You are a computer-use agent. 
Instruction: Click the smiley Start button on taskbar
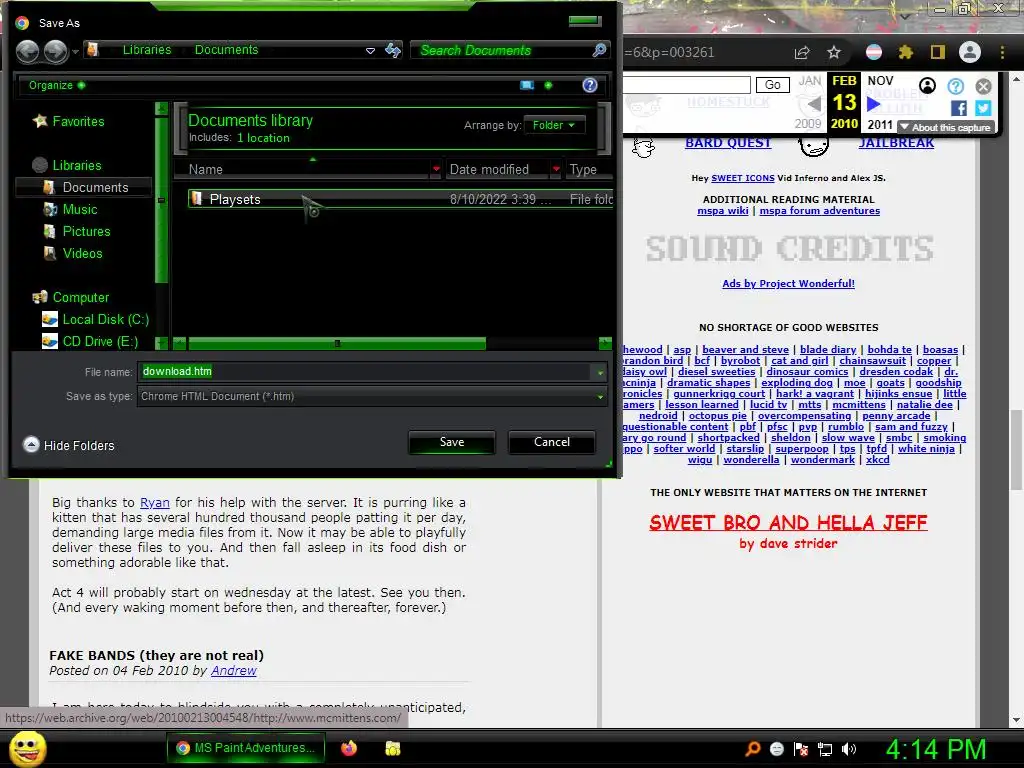click(28, 748)
